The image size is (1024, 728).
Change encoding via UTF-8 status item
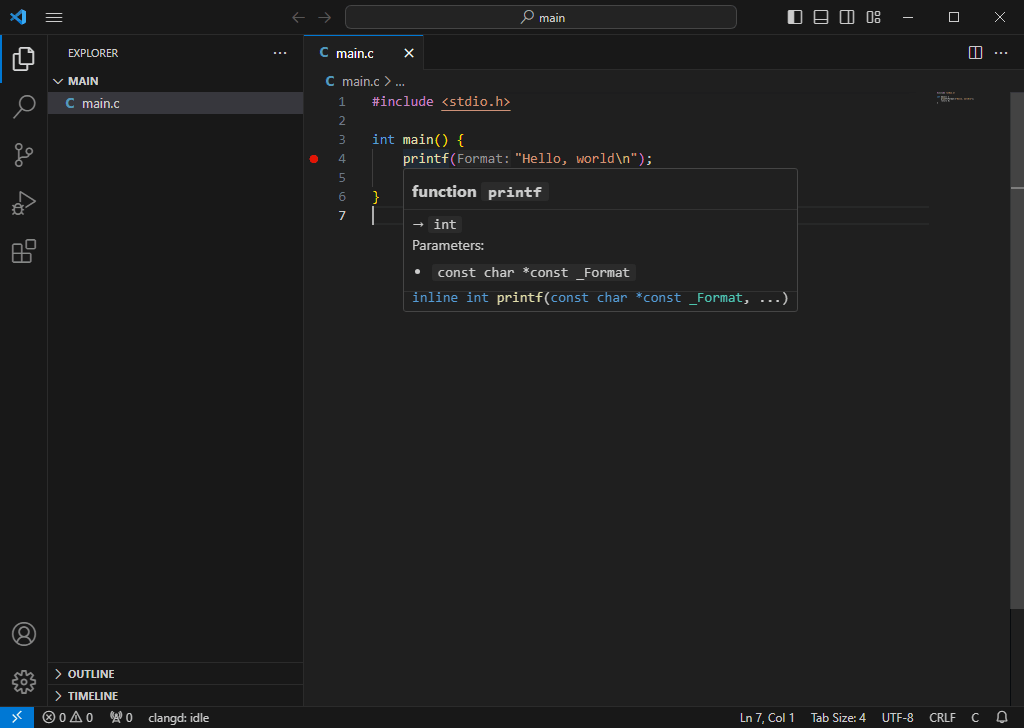pyautogui.click(x=897, y=718)
